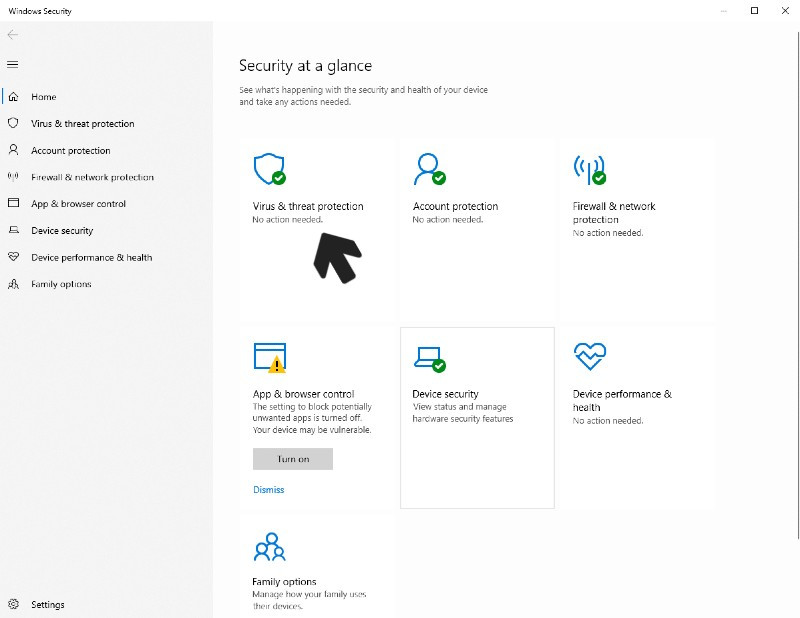This screenshot has height=618, width=800.
Task: Click the Settings gear icon in sidebar
Action: point(13,604)
